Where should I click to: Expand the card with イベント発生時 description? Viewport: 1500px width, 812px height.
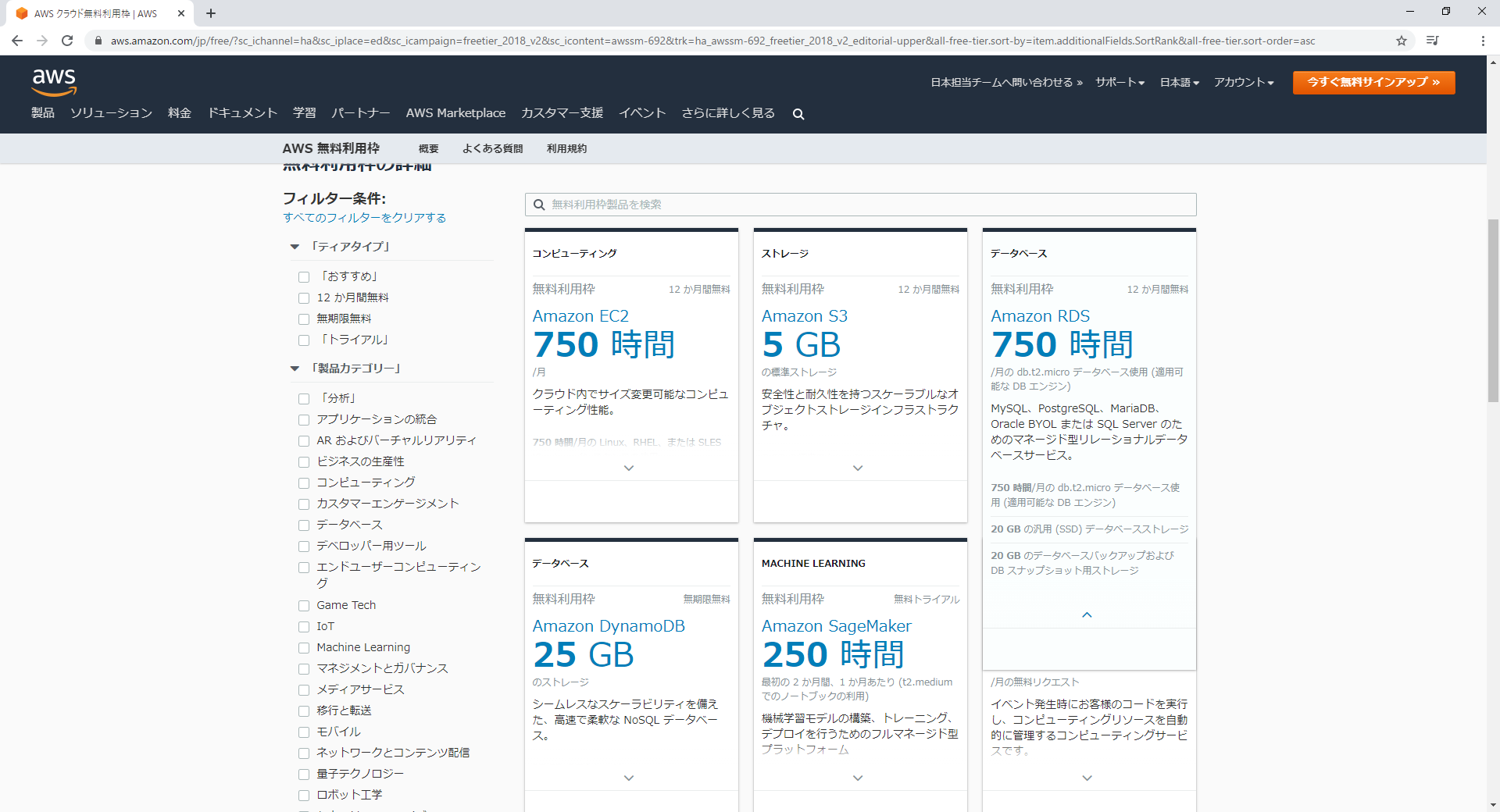[1087, 778]
